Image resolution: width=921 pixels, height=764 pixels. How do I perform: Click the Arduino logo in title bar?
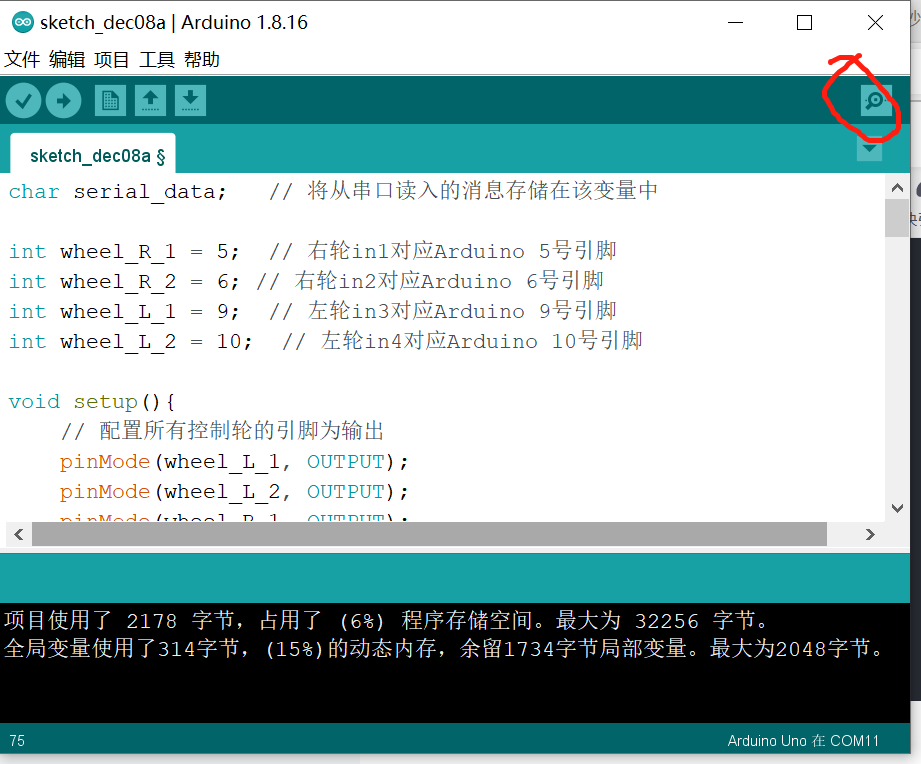[x=23, y=22]
